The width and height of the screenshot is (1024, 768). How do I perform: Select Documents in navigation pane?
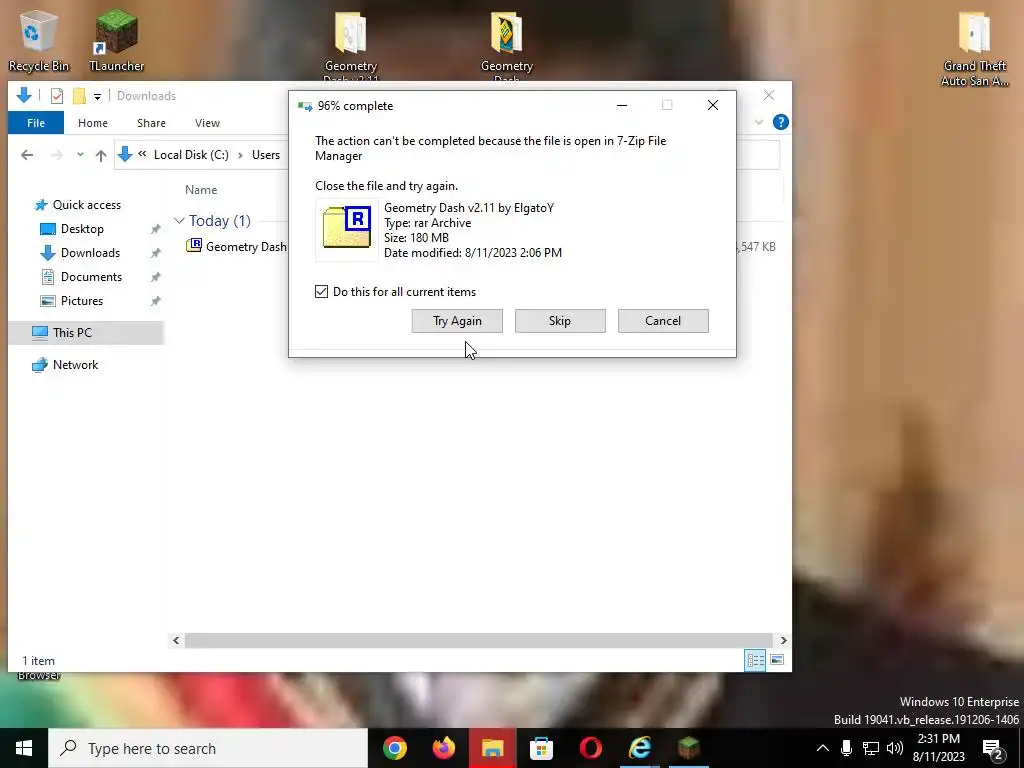(91, 277)
